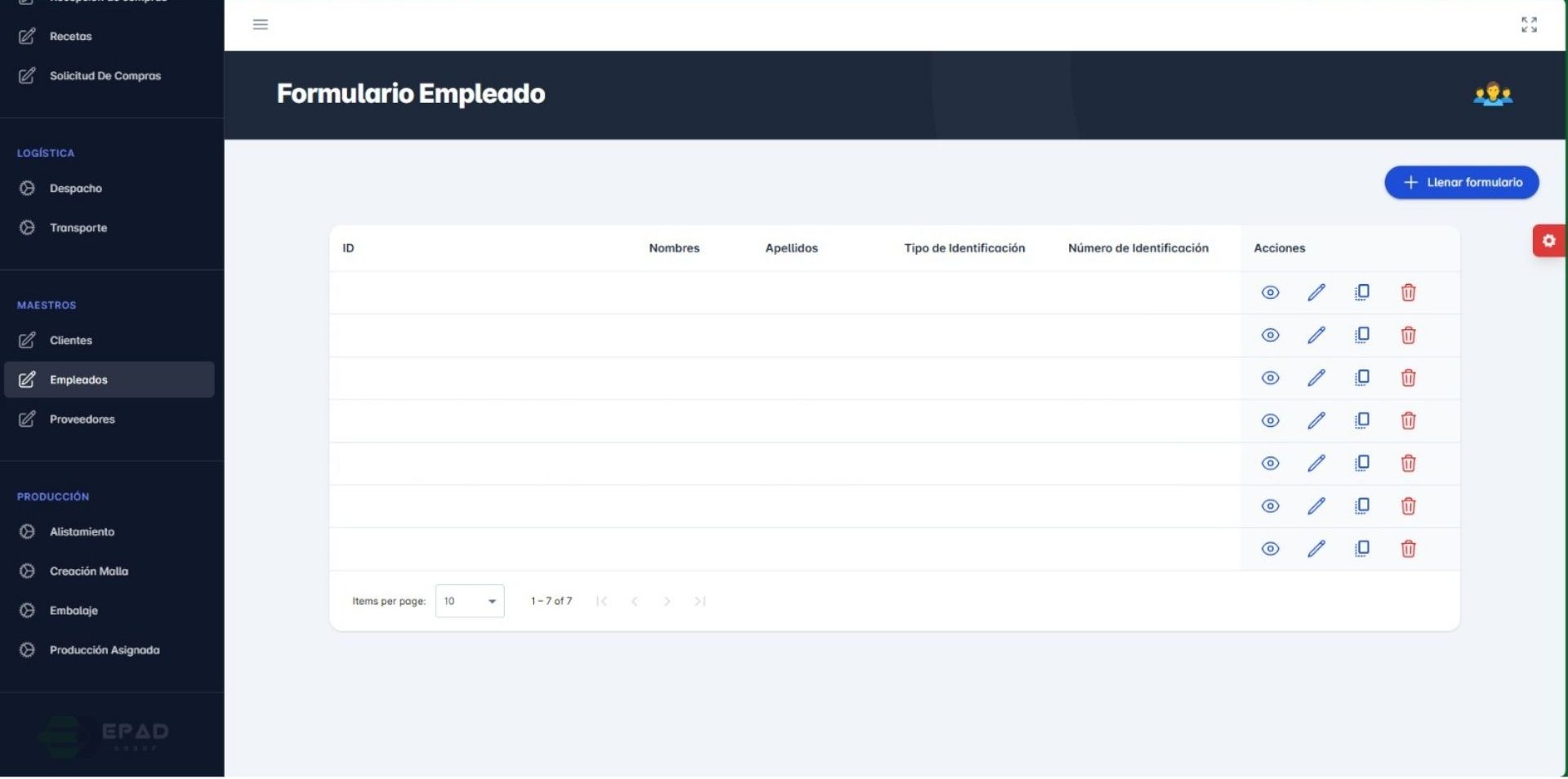The image size is (1568, 779).
Task: Select Transporte in the Logística section
Action: tap(79, 227)
